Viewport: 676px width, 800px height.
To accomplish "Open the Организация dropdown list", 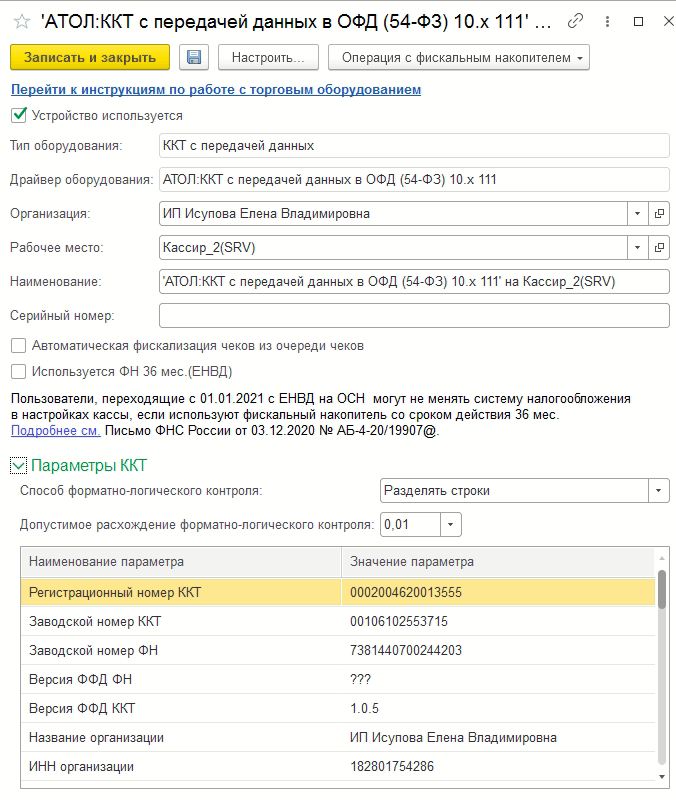I will click(x=638, y=213).
